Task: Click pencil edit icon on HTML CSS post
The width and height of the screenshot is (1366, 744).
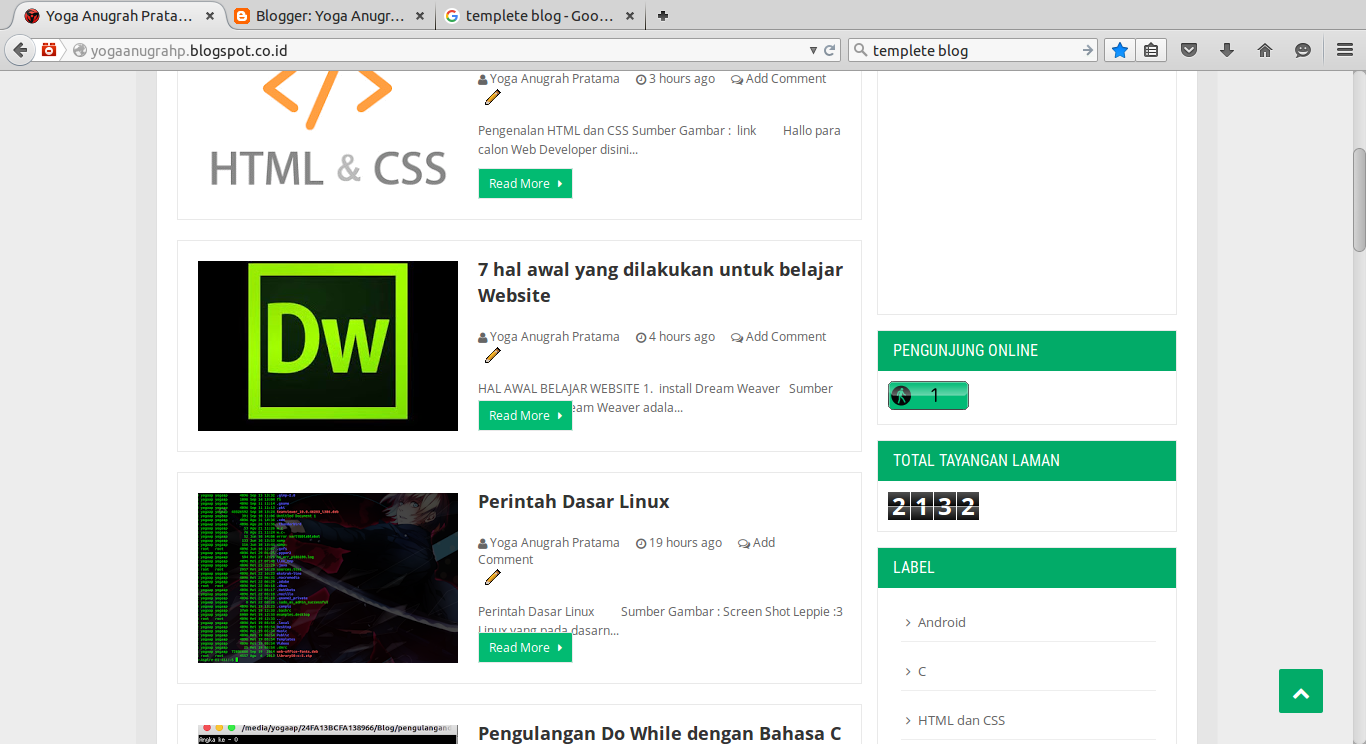Action: click(492, 97)
